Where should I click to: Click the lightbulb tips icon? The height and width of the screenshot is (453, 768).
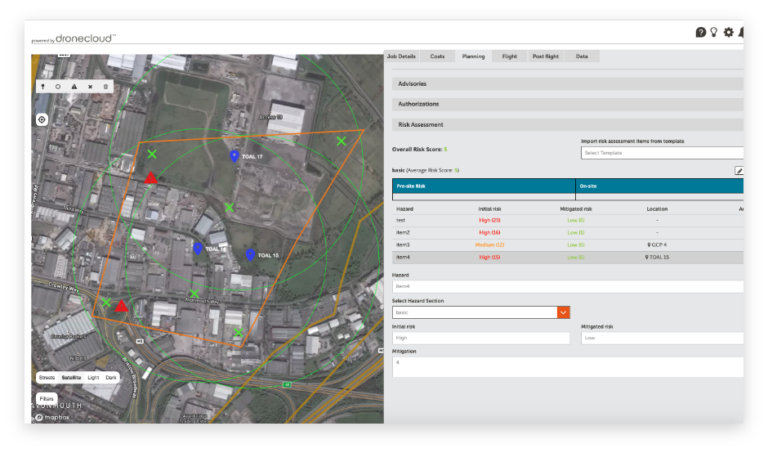pos(714,32)
